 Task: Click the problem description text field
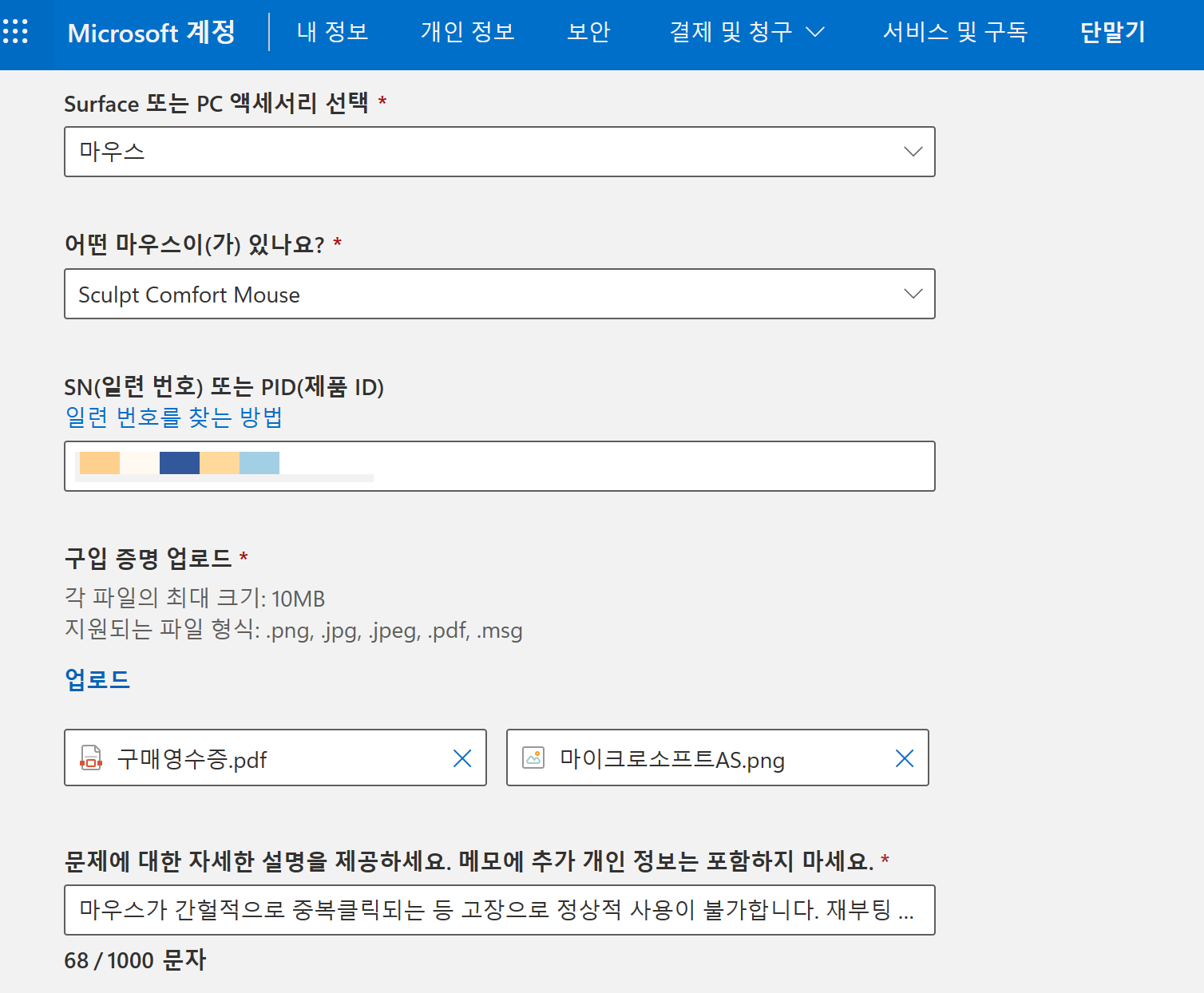[500, 910]
